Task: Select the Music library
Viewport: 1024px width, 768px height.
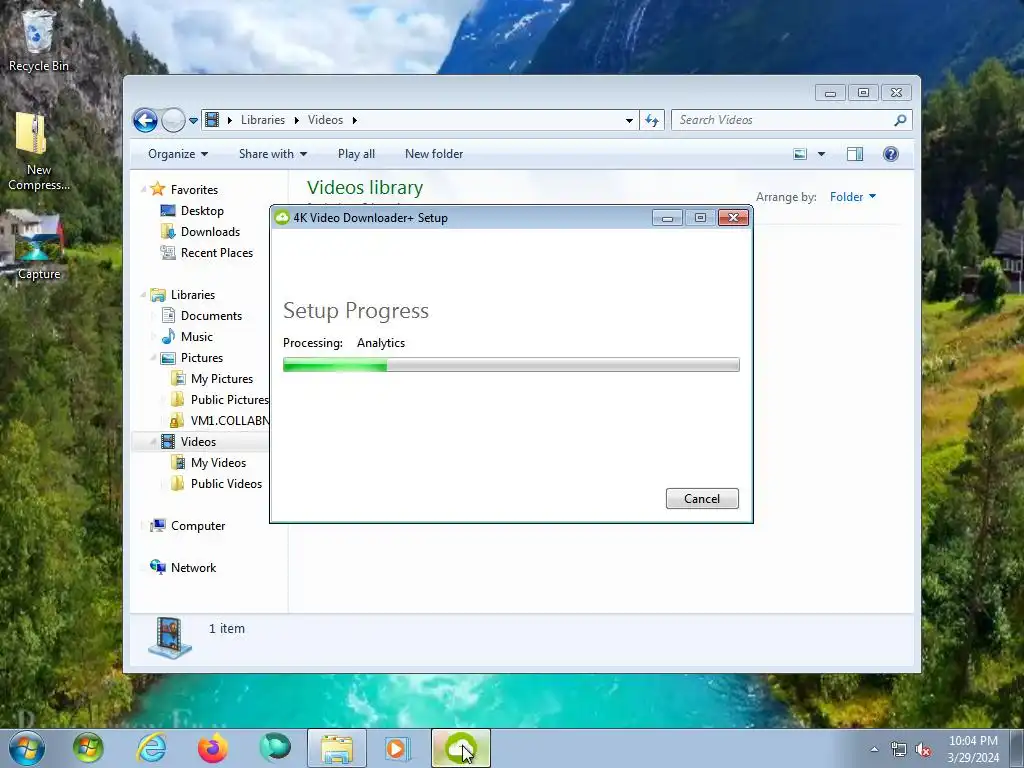Action: (197, 337)
